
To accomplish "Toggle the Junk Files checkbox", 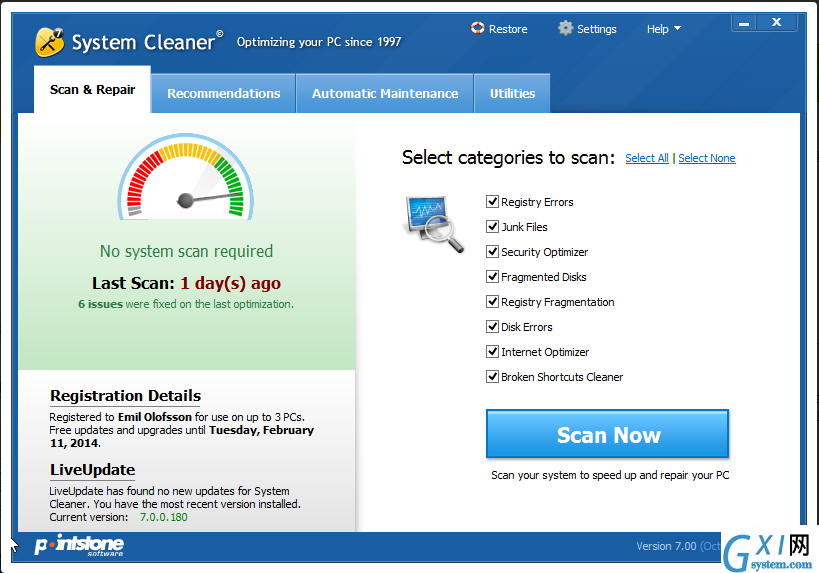I will click(x=492, y=227).
